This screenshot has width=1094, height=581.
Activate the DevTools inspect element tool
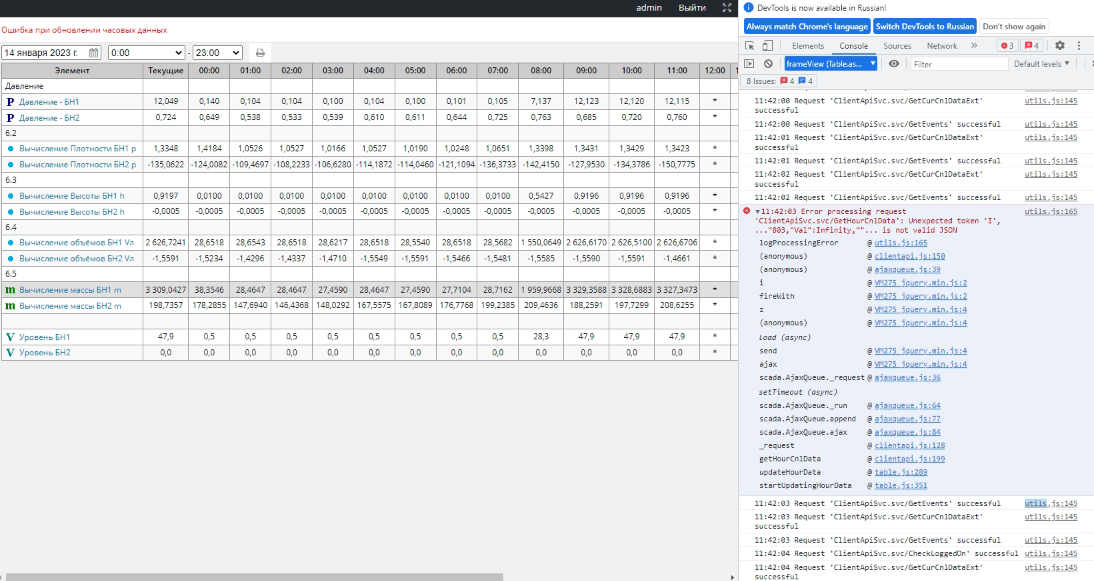[x=749, y=45]
